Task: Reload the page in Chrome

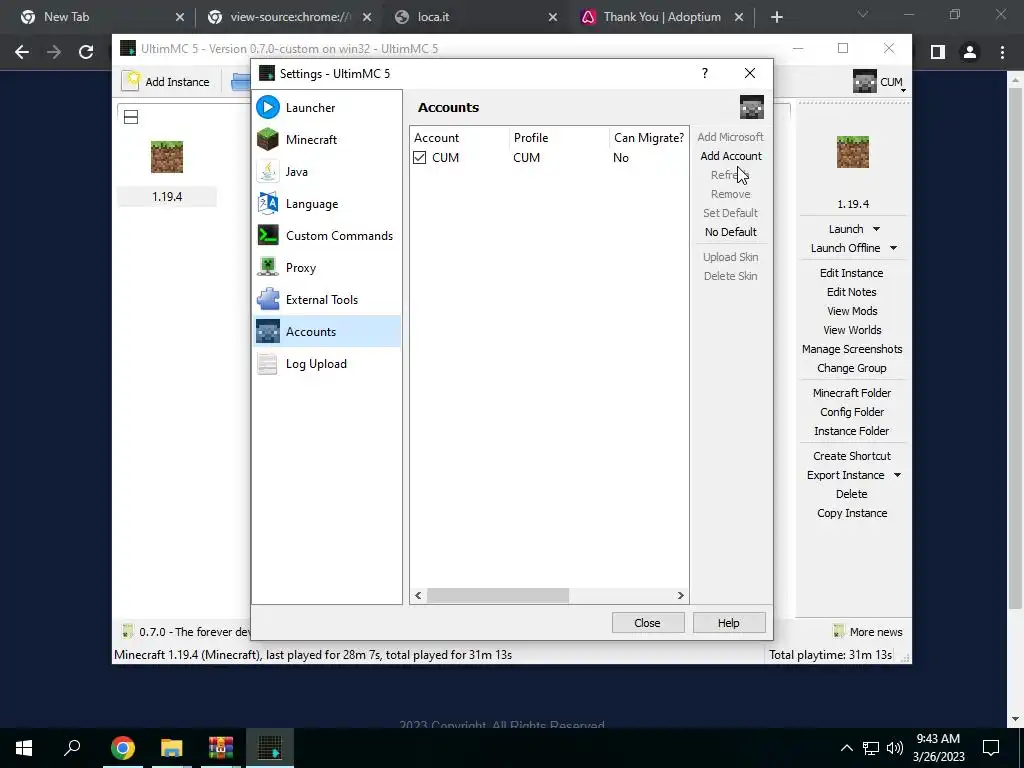Action: tap(86, 52)
